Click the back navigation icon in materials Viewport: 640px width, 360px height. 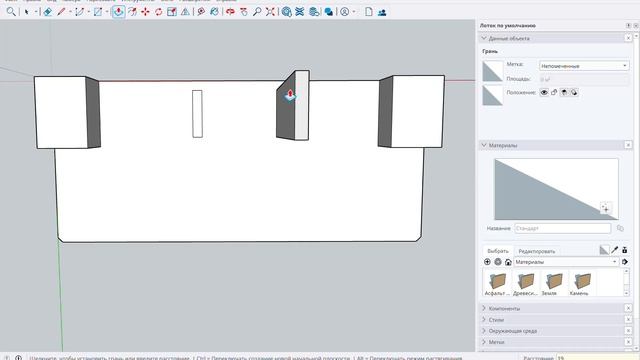tap(487, 262)
